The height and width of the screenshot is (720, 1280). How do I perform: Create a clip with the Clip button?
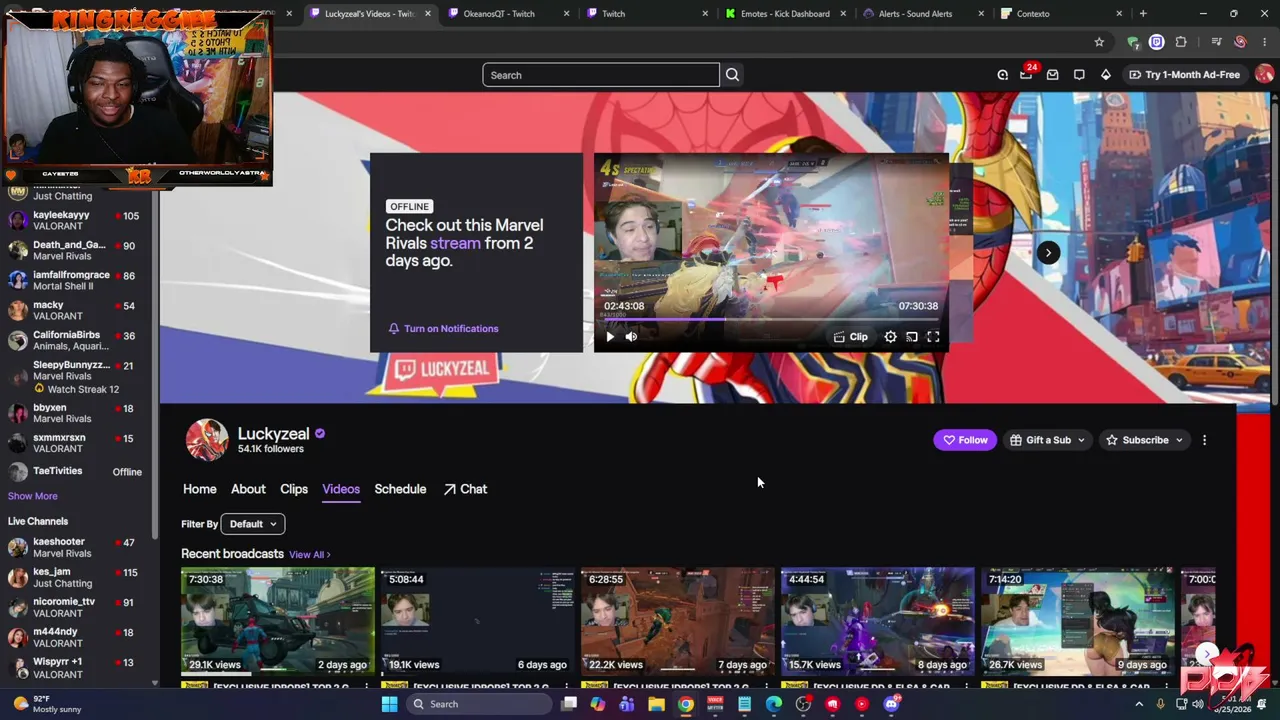[x=851, y=337]
